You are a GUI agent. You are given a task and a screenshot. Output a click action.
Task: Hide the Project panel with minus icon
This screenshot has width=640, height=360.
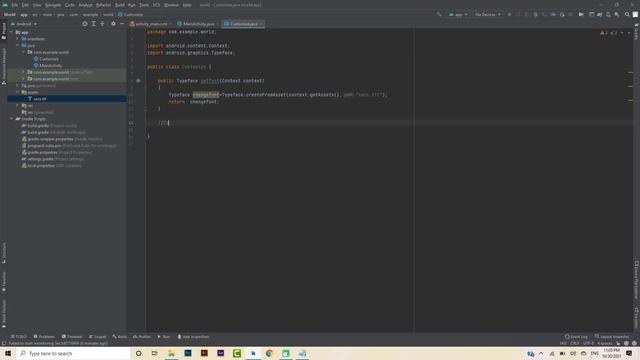click(x=122, y=24)
